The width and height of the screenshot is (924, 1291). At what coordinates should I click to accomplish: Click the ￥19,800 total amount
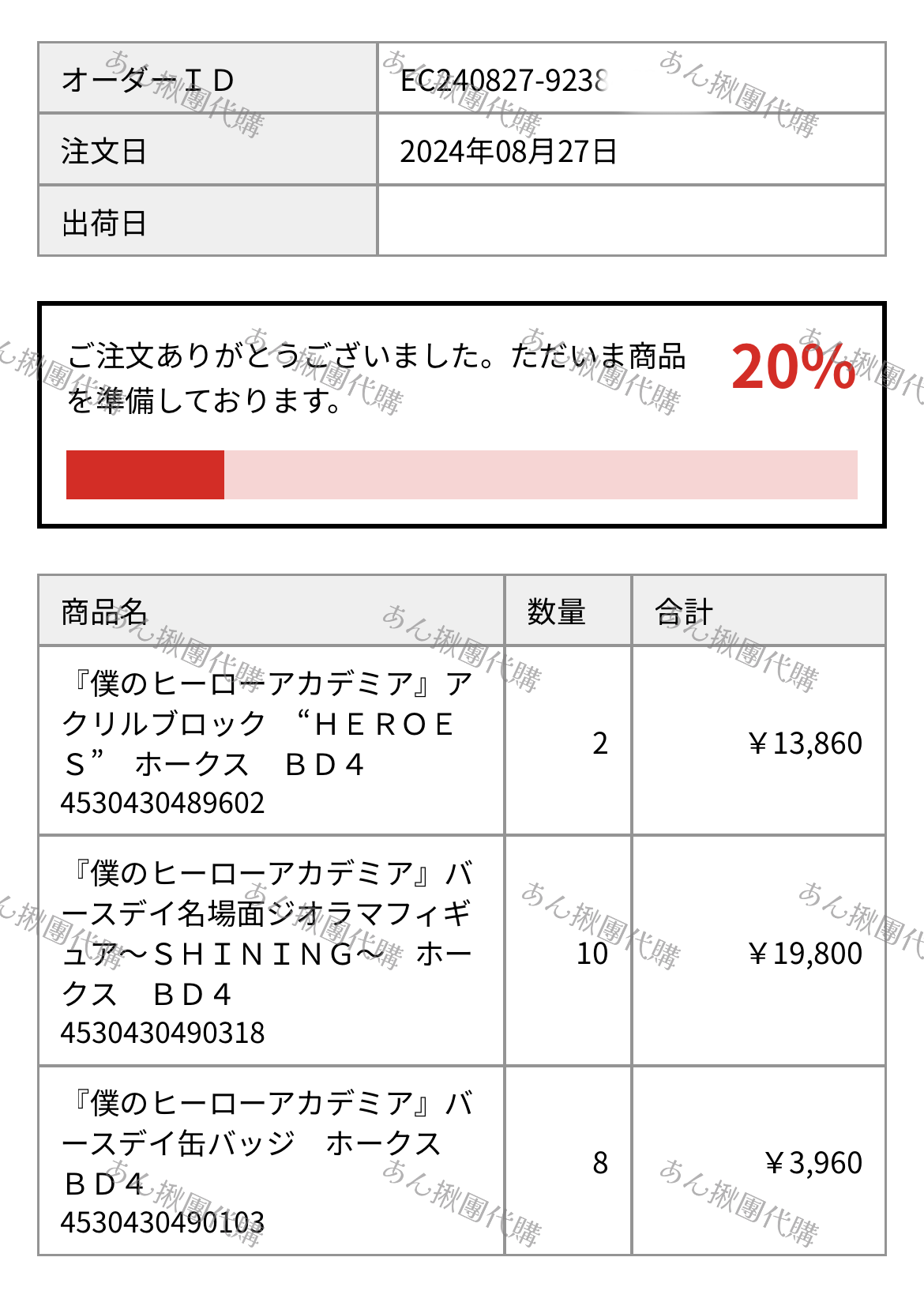point(805,954)
